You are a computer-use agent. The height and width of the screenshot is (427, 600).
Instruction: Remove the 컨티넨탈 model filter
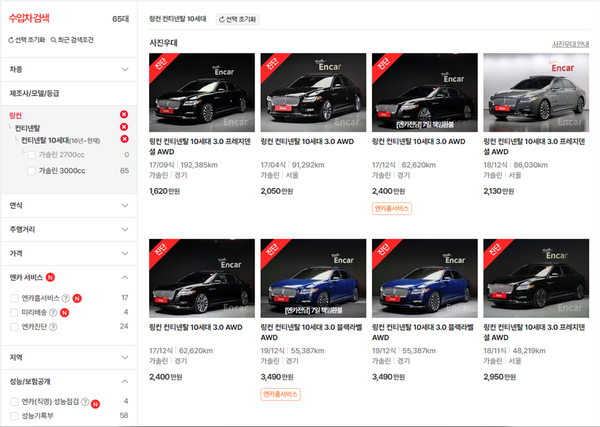pos(123,127)
